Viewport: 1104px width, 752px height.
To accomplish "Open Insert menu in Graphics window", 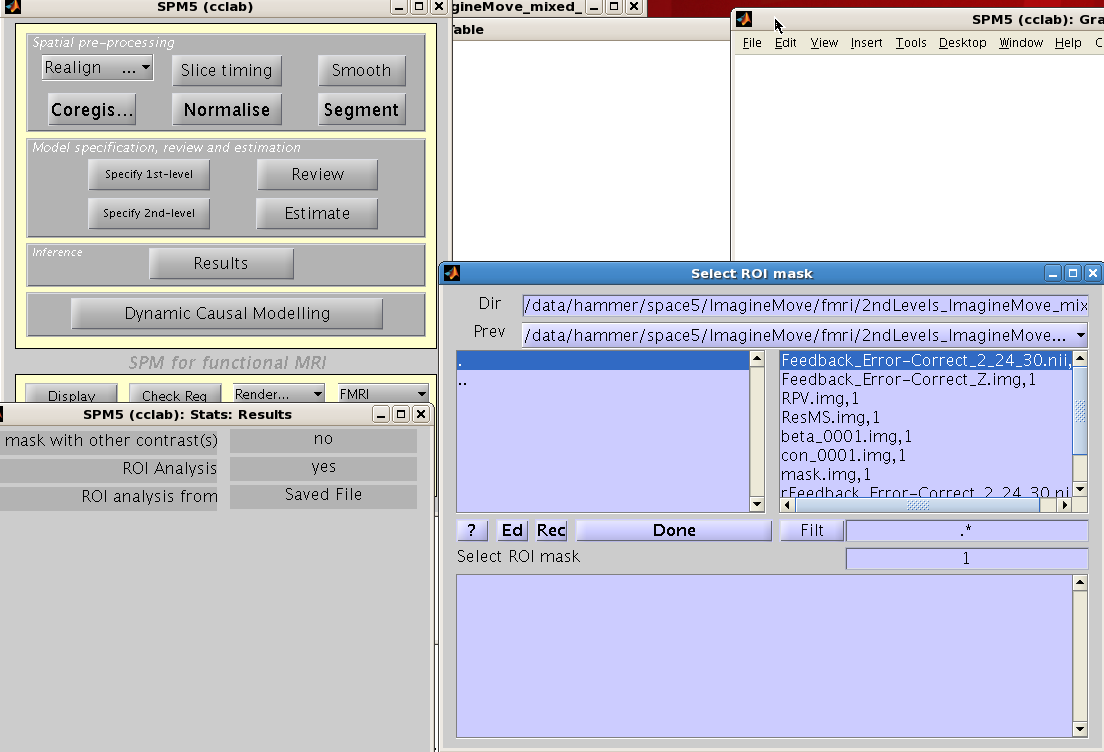I will [866, 43].
